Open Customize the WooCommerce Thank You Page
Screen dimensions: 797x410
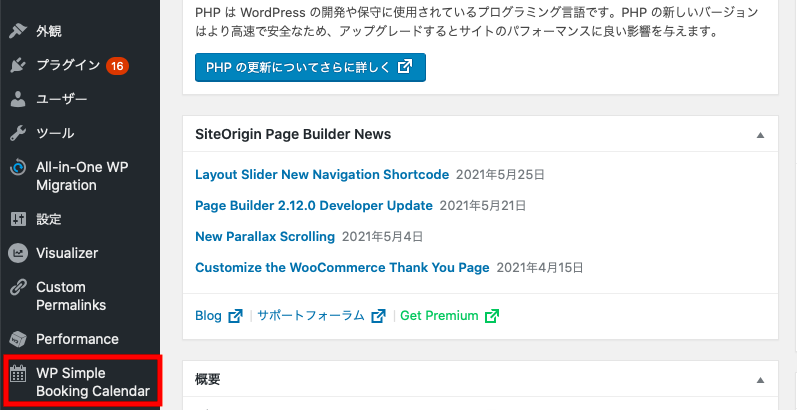tap(342, 267)
